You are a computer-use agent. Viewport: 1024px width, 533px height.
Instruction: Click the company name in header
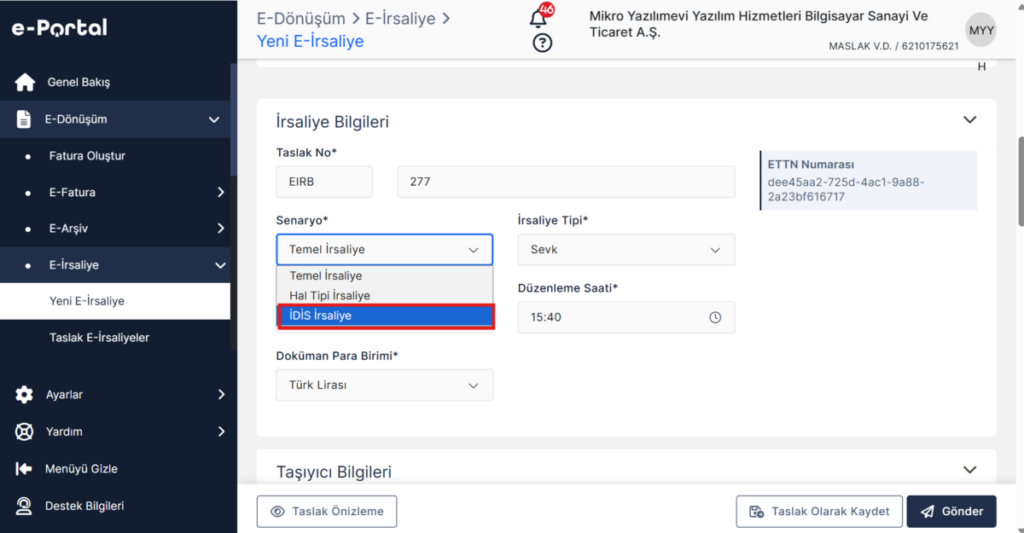[758, 24]
